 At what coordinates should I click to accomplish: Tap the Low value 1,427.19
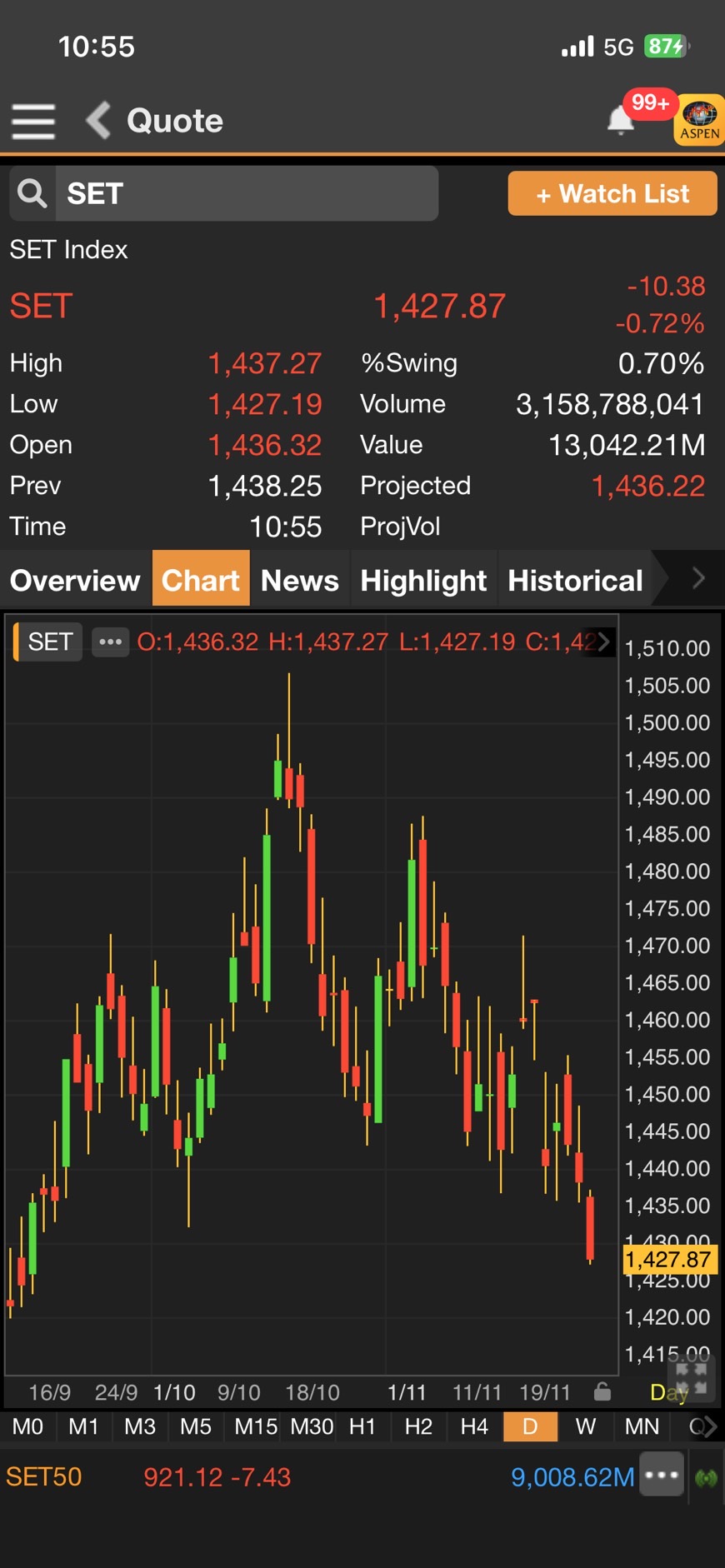point(264,404)
